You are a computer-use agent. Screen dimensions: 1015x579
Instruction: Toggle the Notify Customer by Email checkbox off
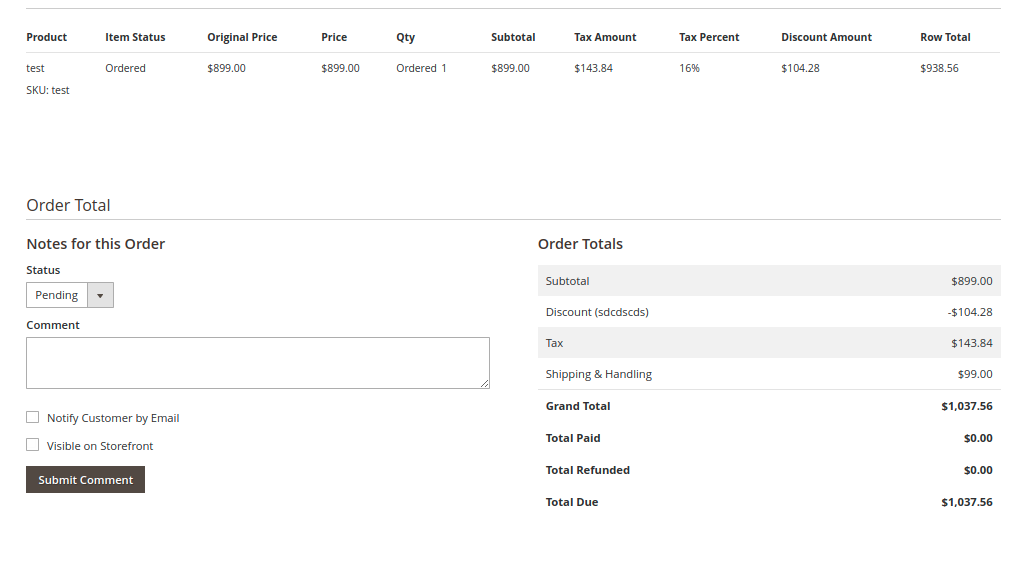point(32,417)
